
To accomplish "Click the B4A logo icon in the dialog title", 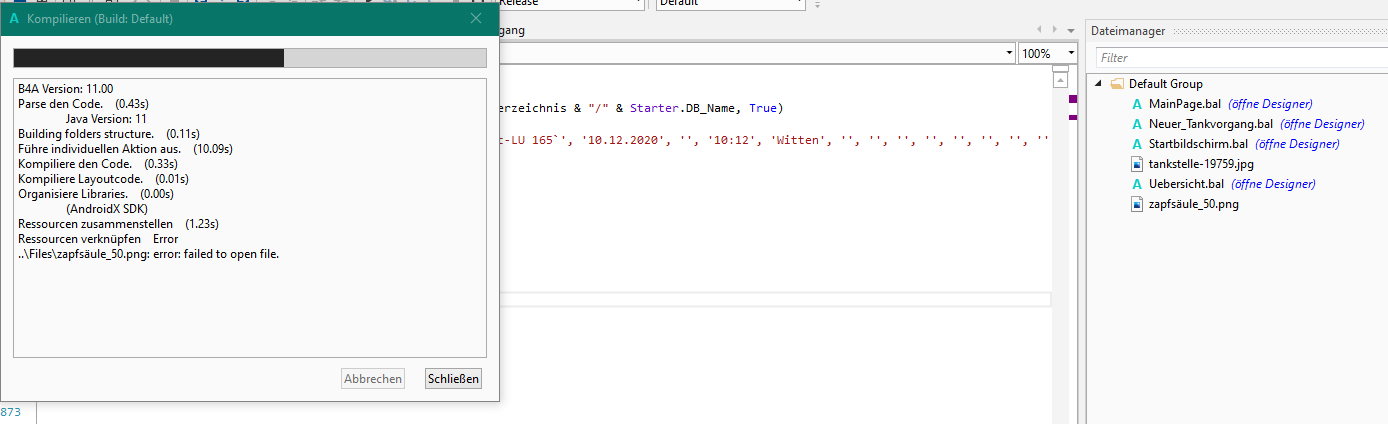I will [13, 18].
